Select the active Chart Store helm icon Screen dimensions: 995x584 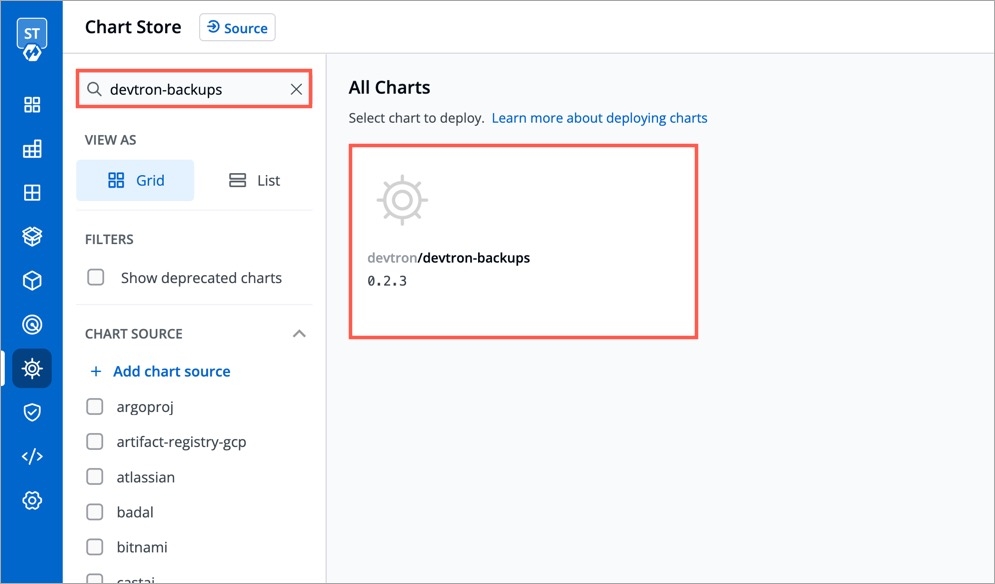click(x=32, y=368)
